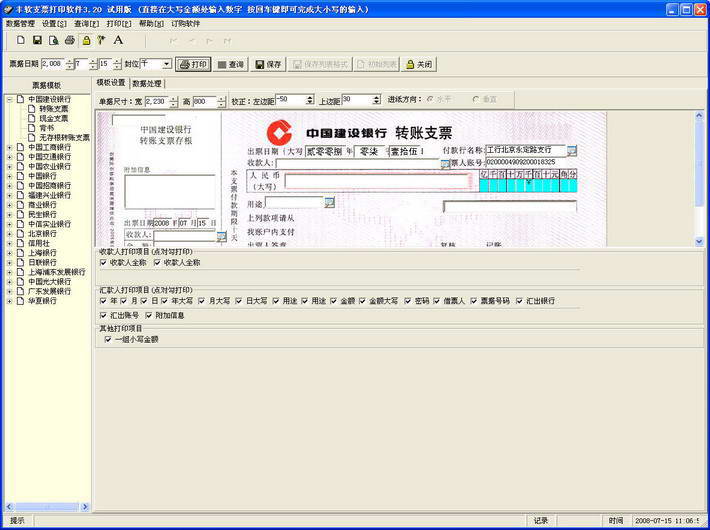Screen dimensions: 710x530
Task: Select the 水平 paper feed direction
Action: coord(430,100)
